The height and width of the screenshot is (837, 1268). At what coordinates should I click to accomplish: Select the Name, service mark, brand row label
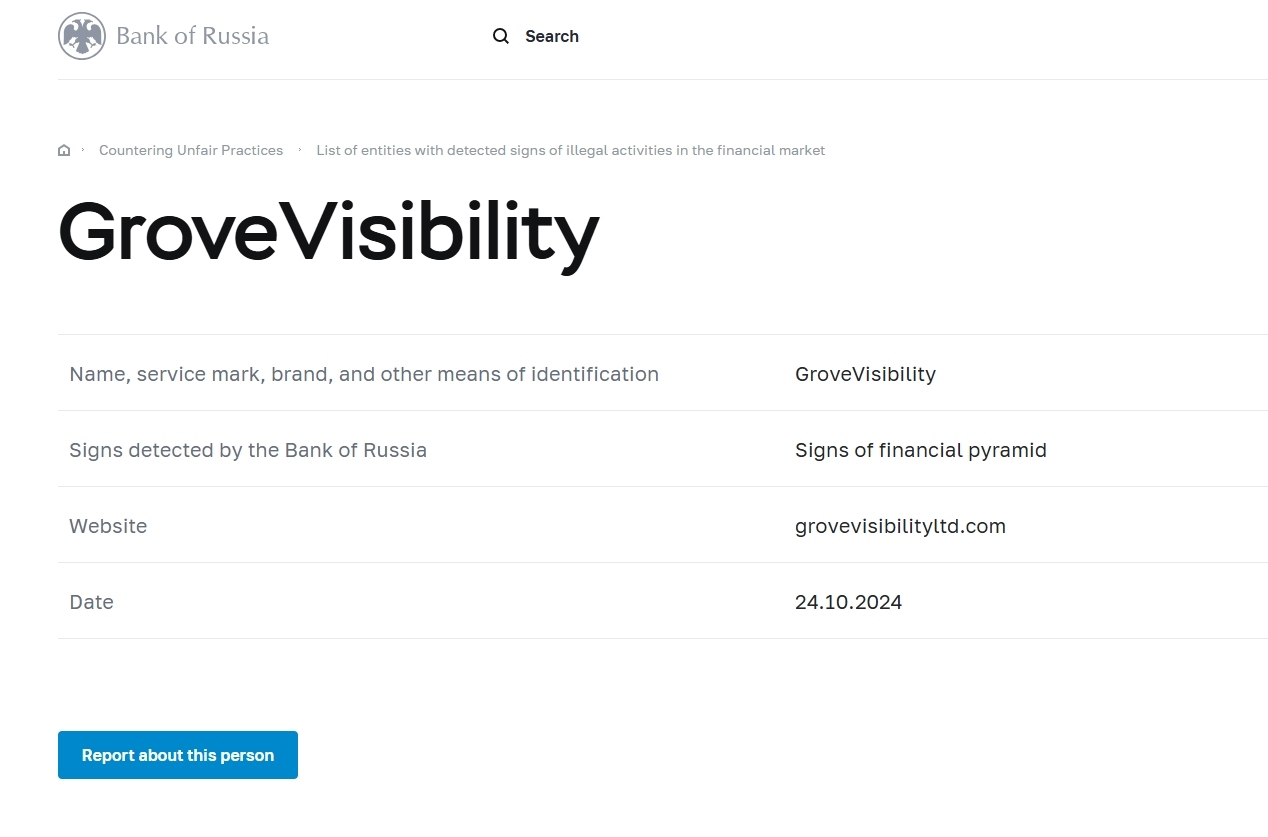pyautogui.click(x=364, y=374)
